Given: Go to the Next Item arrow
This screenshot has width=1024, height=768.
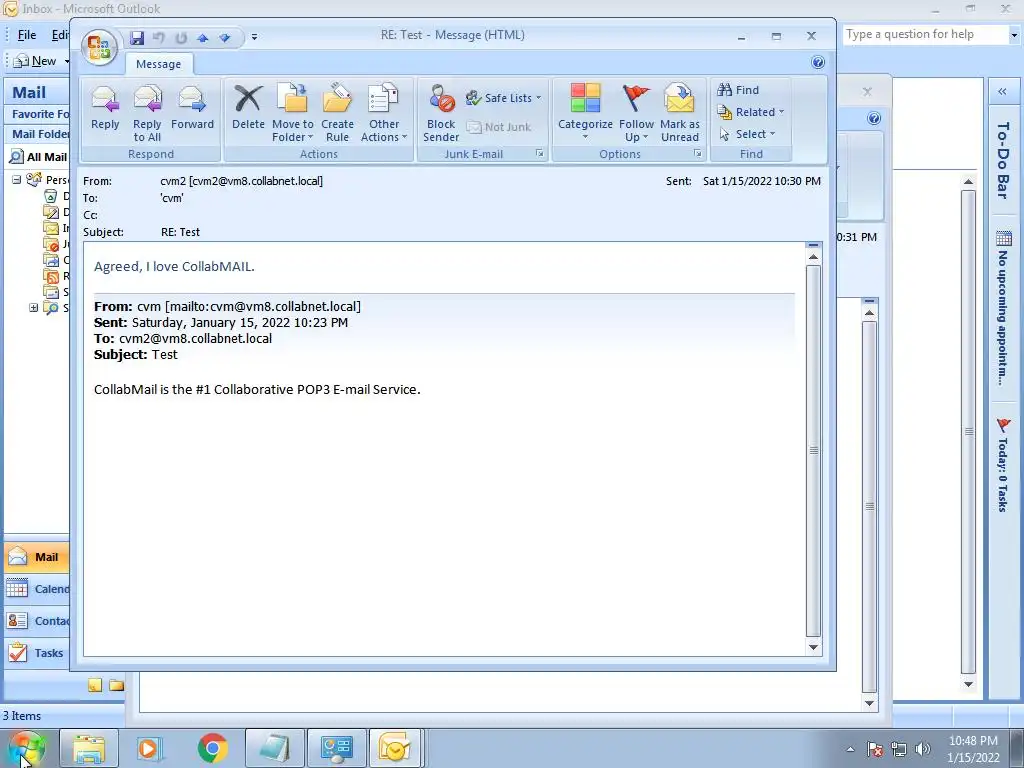Looking at the screenshot, I should tap(225, 38).
